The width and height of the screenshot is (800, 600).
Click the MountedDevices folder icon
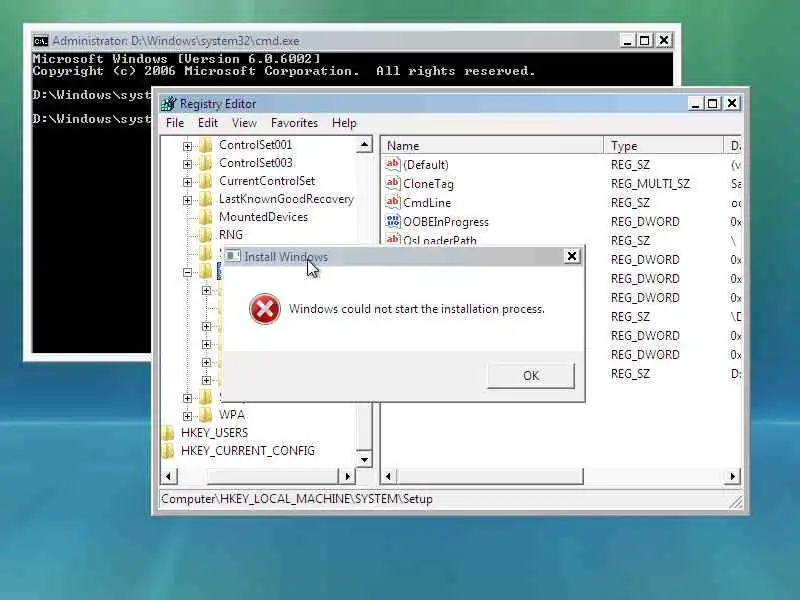[x=205, y=217]
